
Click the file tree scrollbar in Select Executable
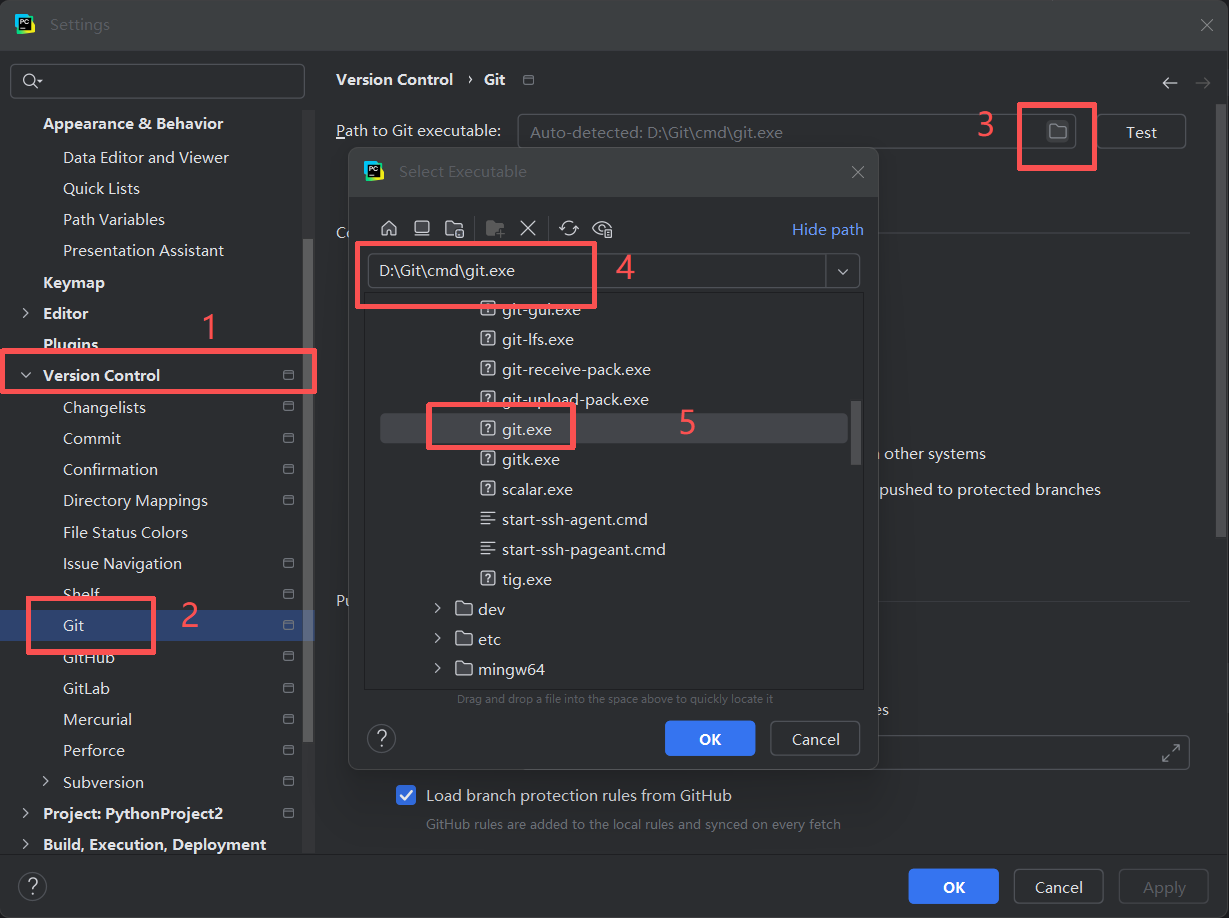[x=855, y=433]
